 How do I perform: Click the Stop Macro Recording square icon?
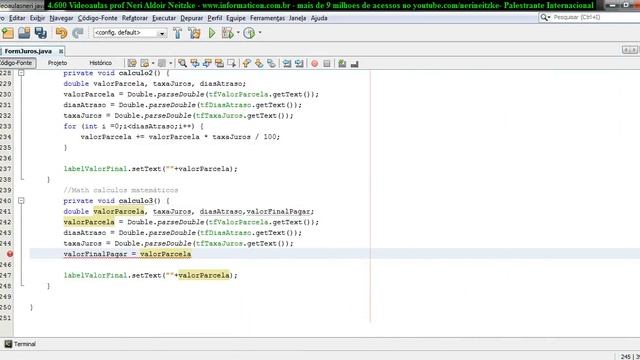coord(327,64)
